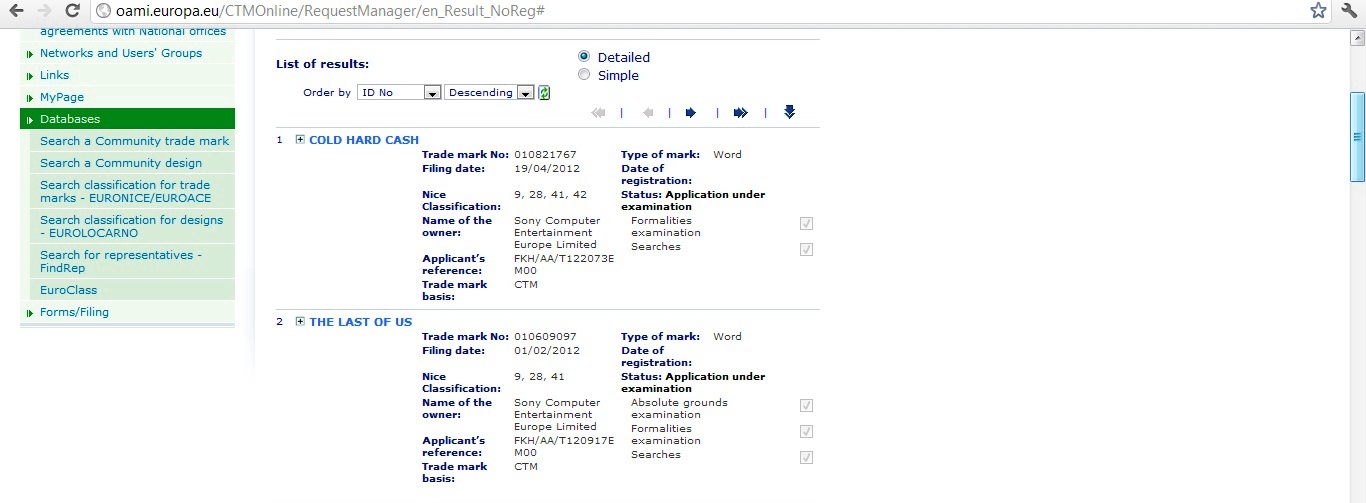
Task: Open the EuroClass link
Action: point(69,290)
